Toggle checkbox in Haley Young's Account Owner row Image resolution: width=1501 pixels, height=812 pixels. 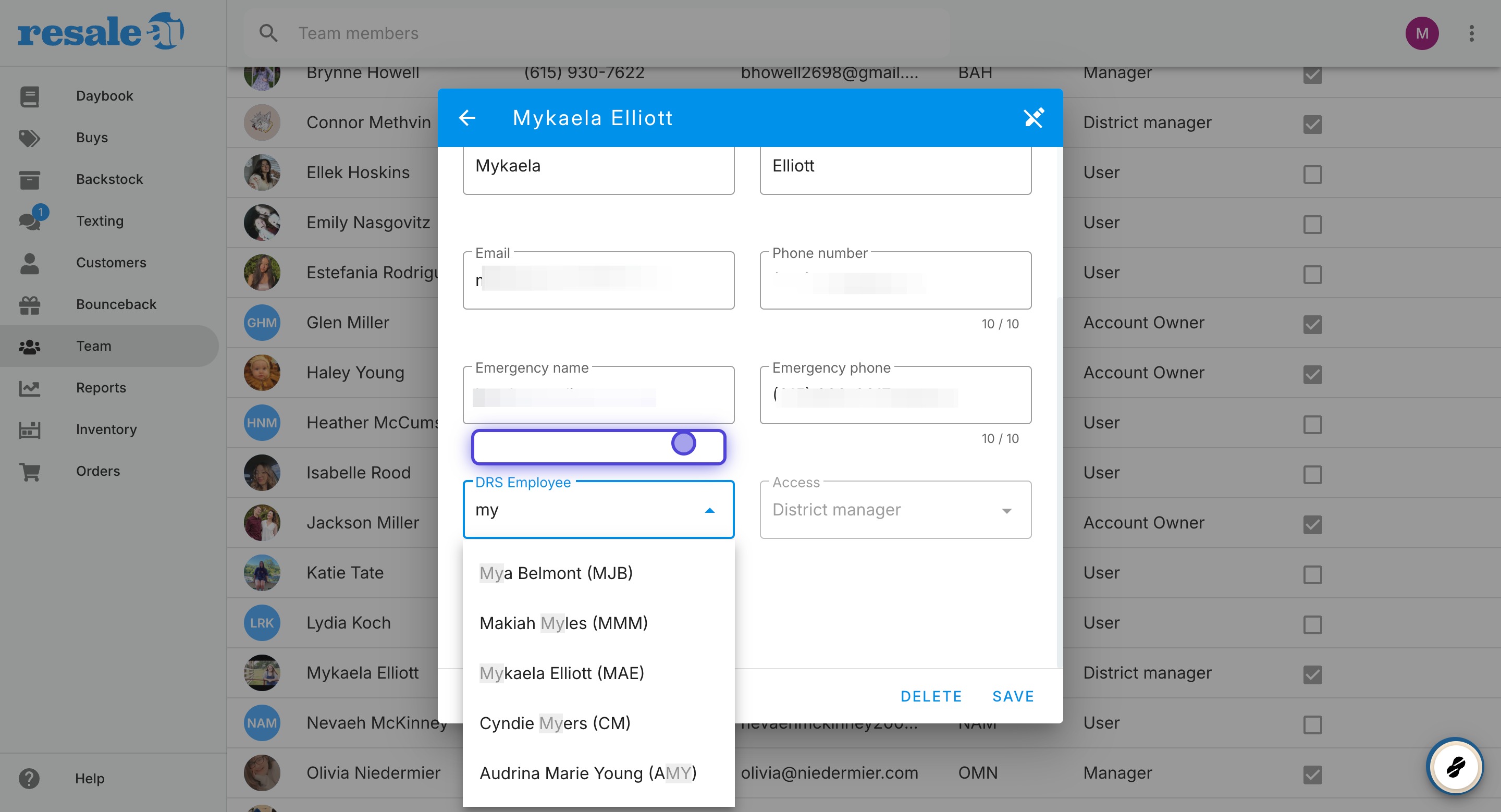1312,375
